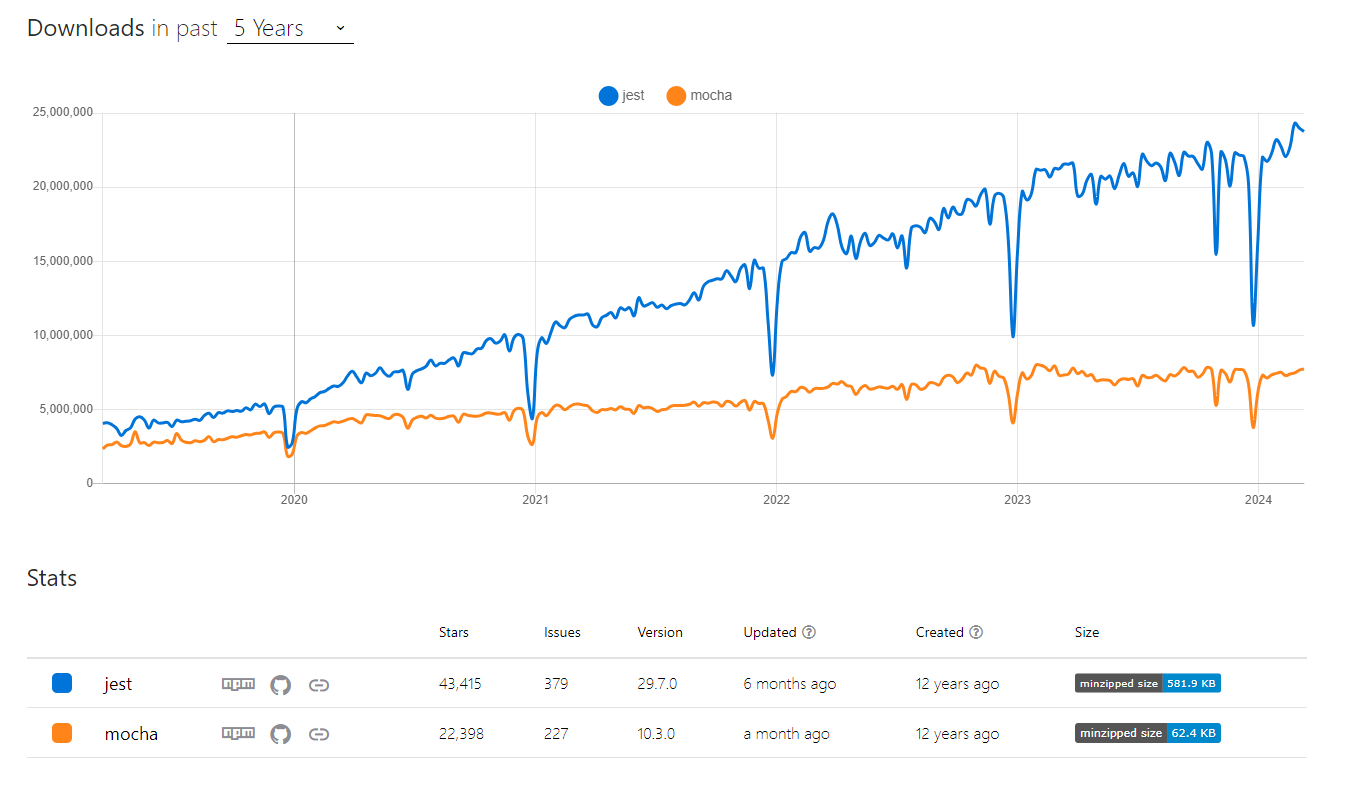
Task: Click mocha updated value a month ago
Action: coord(786,734)
